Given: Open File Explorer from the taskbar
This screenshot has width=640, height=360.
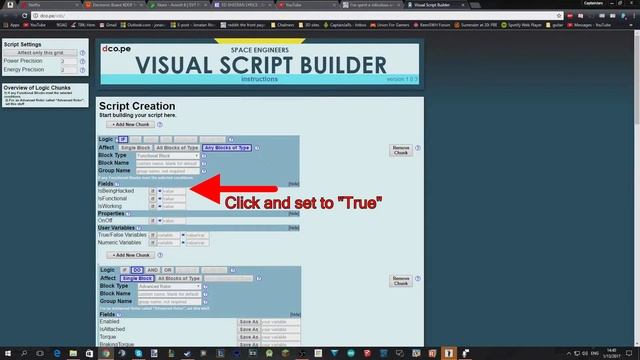Looking at the screenshot, I should [73, 353].
